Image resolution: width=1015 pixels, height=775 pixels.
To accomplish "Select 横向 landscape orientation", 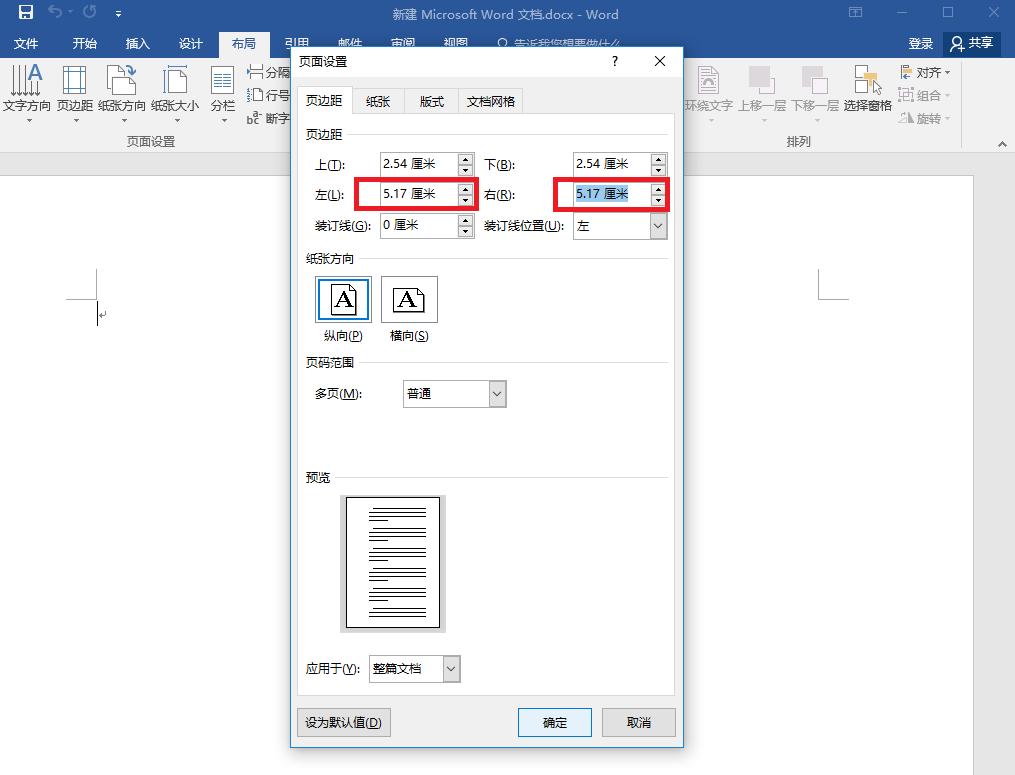I will coord(409,299).
